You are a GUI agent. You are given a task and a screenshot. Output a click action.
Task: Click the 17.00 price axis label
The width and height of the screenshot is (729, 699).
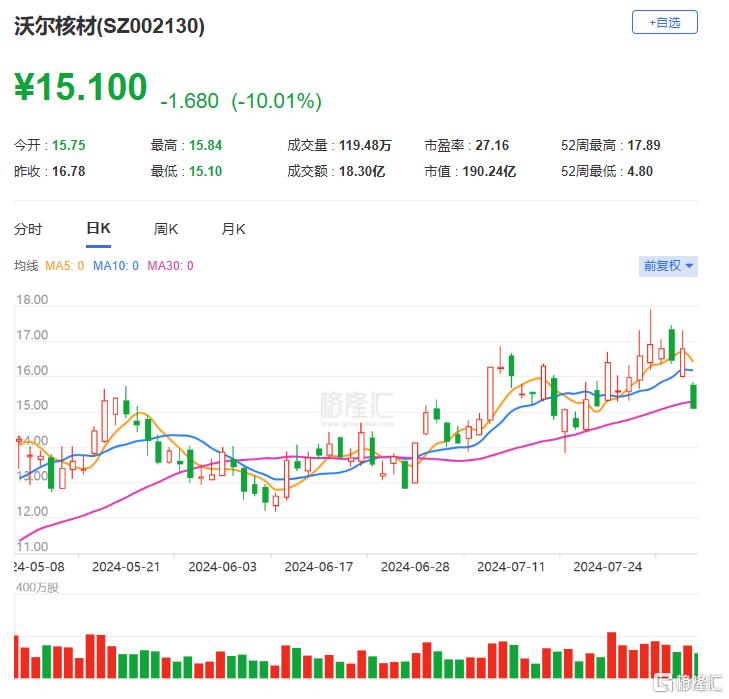[32, 335]
